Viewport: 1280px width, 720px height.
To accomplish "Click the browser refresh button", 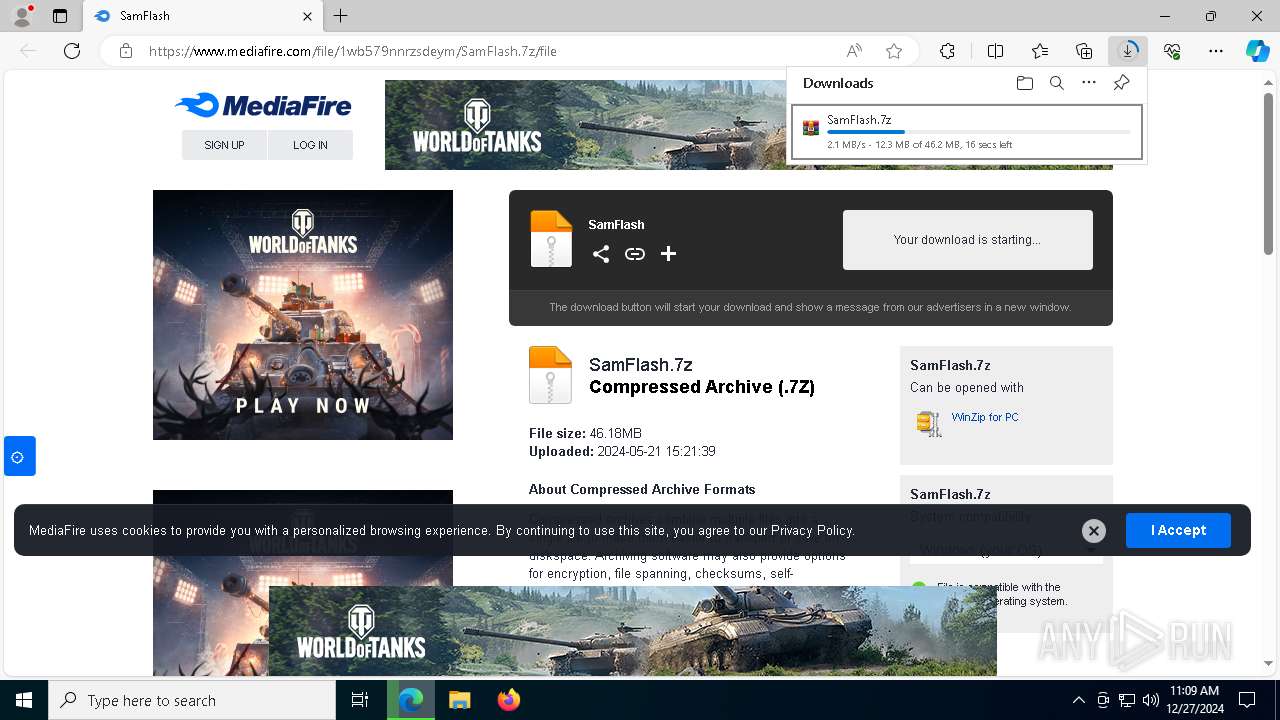I will pyautogui.click(x=72, y=51).
